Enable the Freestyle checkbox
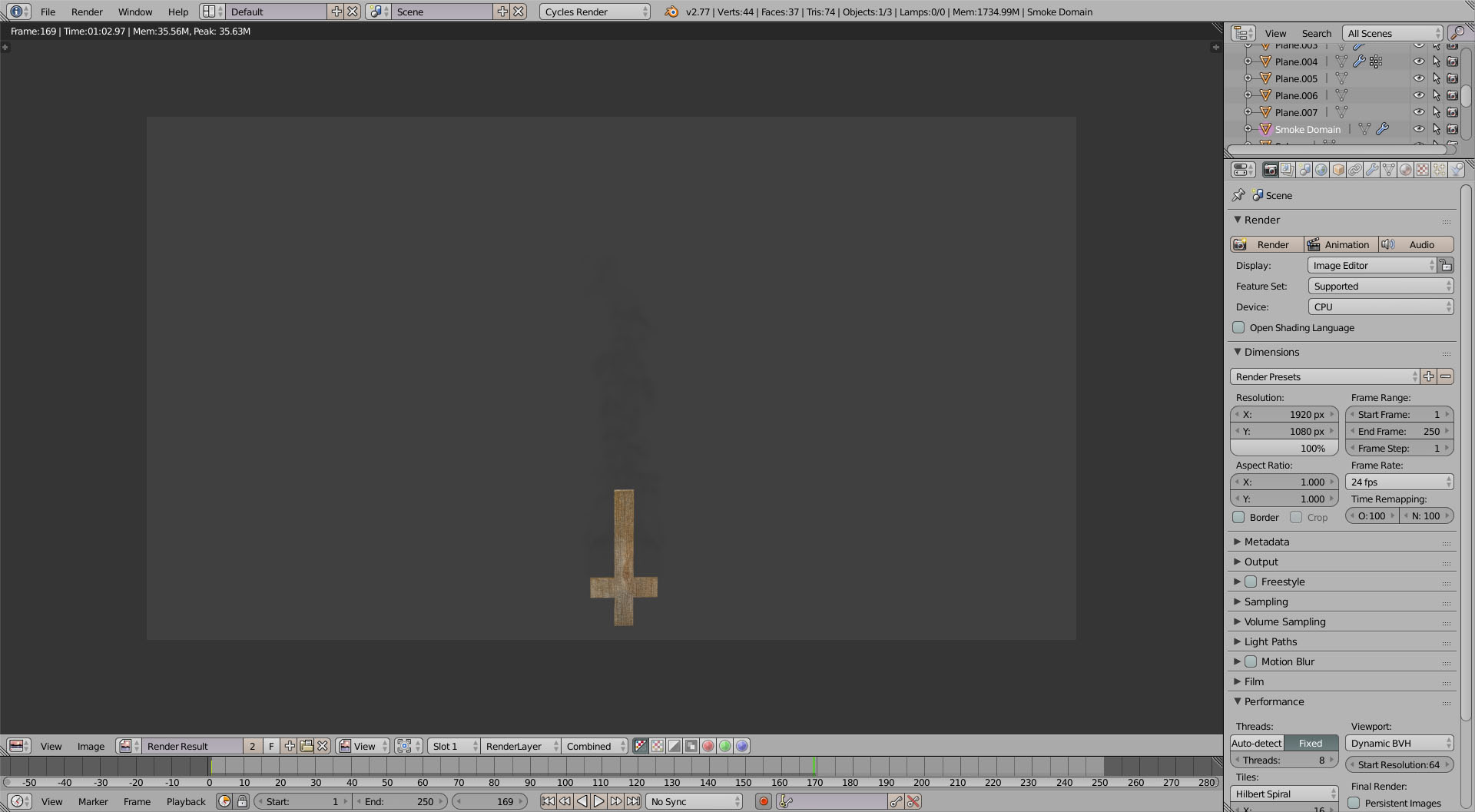The width and height of the screenshot is (1475, 812). coord(1251,582)
